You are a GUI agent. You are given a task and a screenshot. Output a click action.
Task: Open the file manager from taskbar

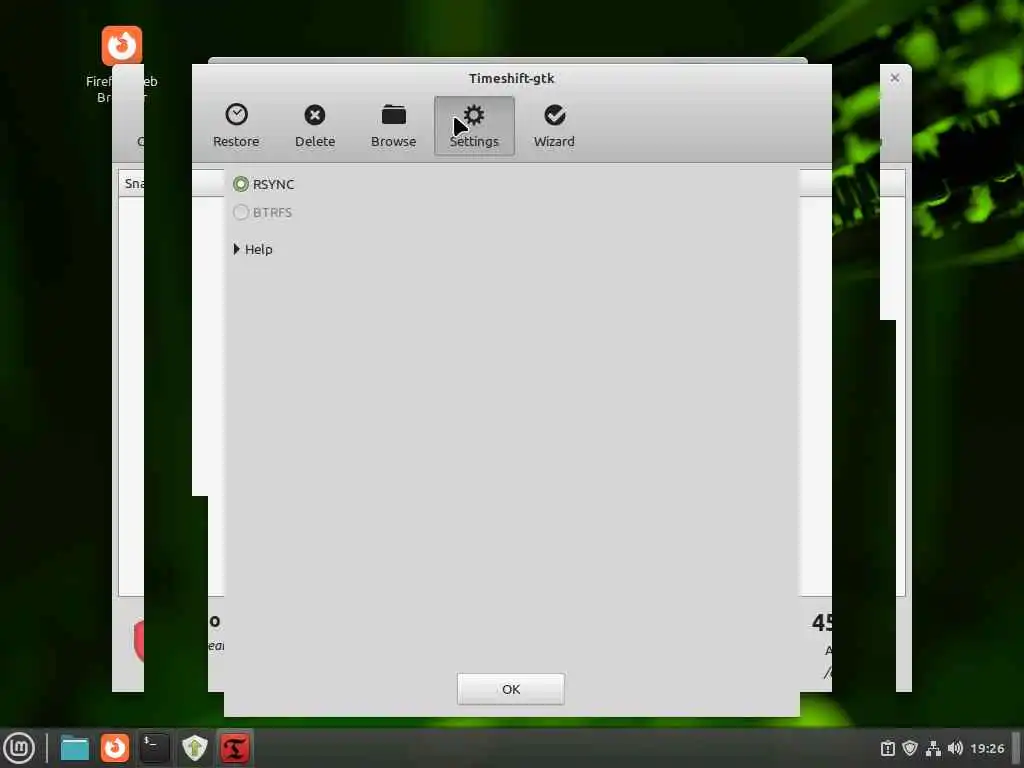(x=74, y=748)
